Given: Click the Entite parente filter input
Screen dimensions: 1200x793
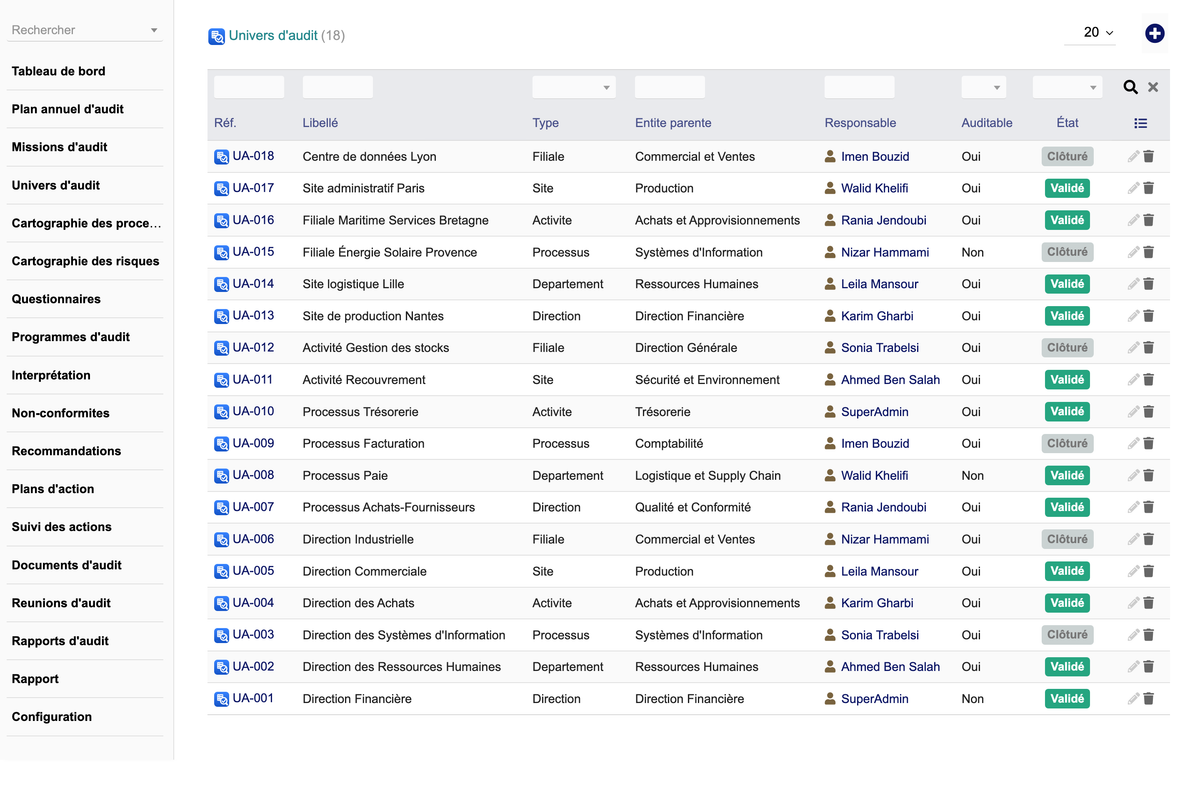Looking at the screenshot, I should [x=670, y=87].
